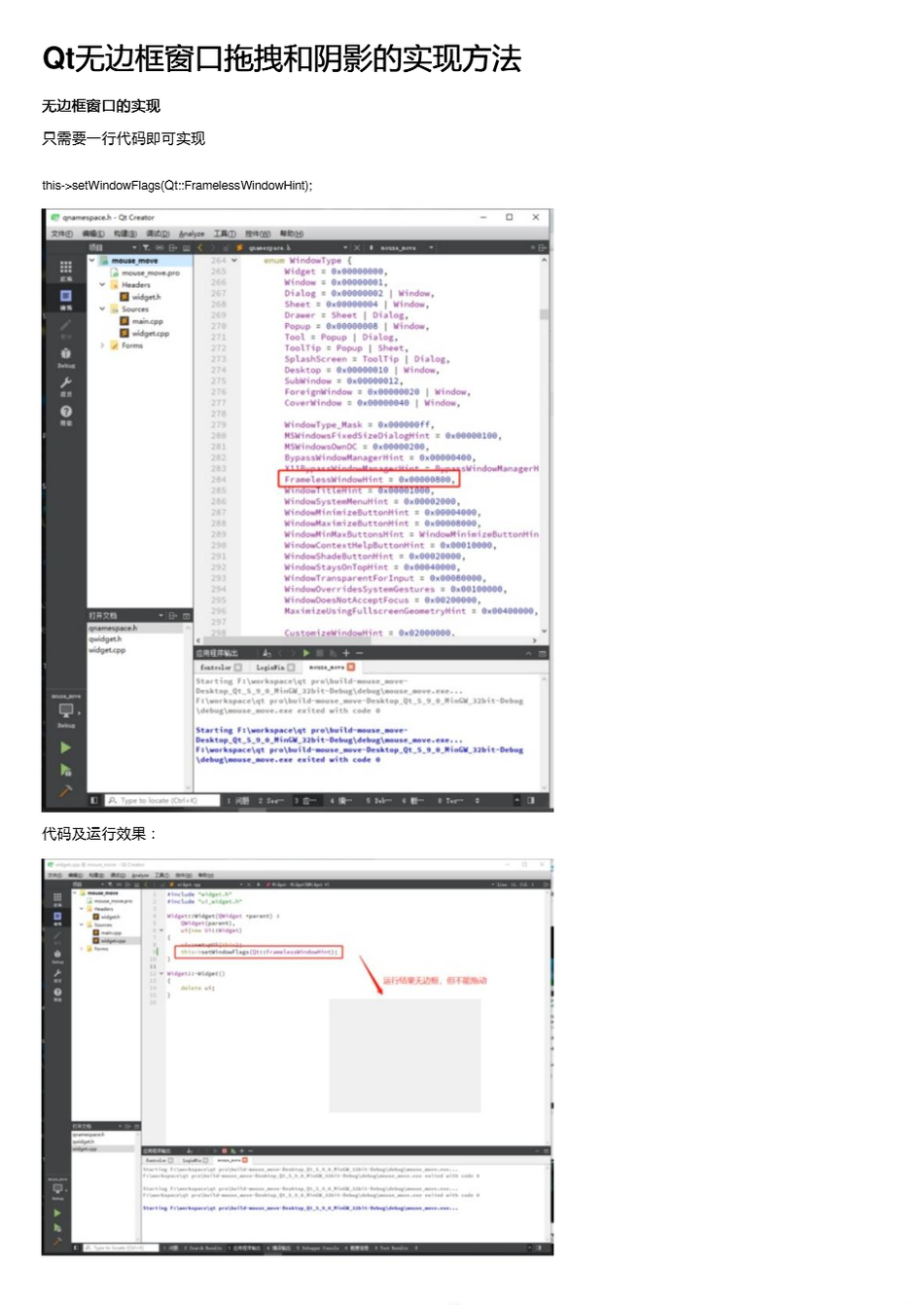Collapse Headers folder in qnamespace.h window project tree
Viewport: 924px width, 1305px height.
pyautogui.click(x=102, y=285)
